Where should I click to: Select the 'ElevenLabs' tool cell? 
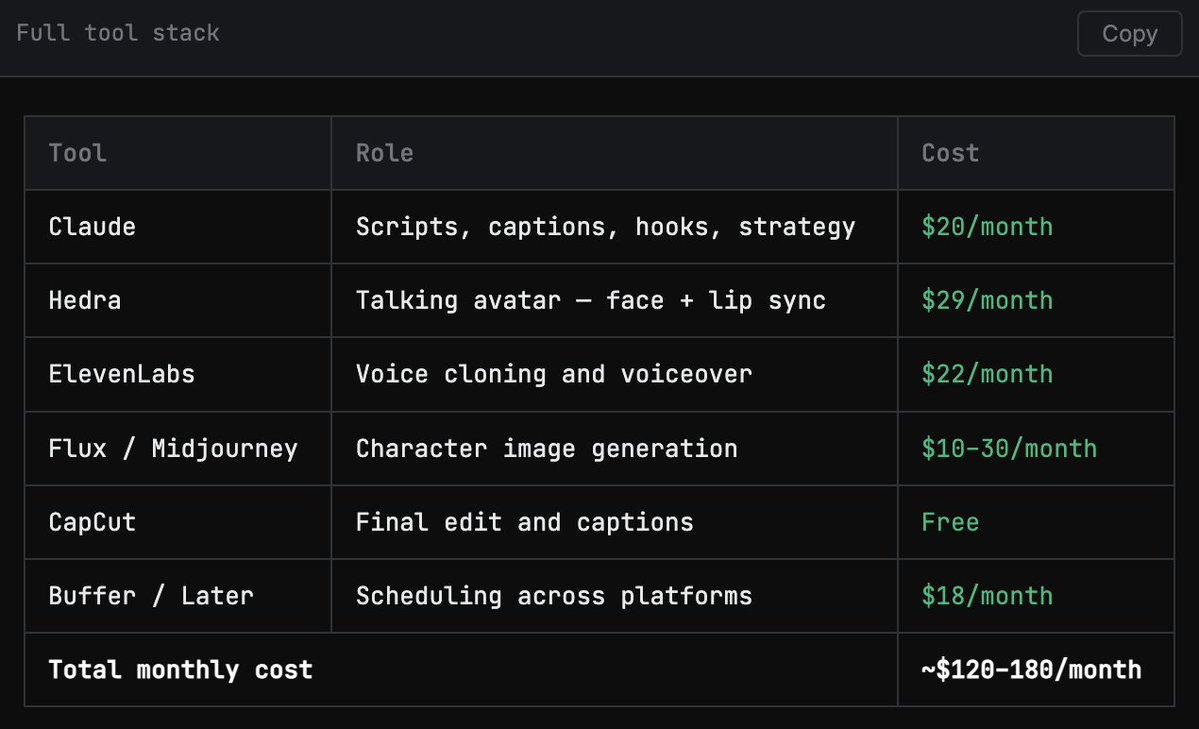(x=178, y=374)
